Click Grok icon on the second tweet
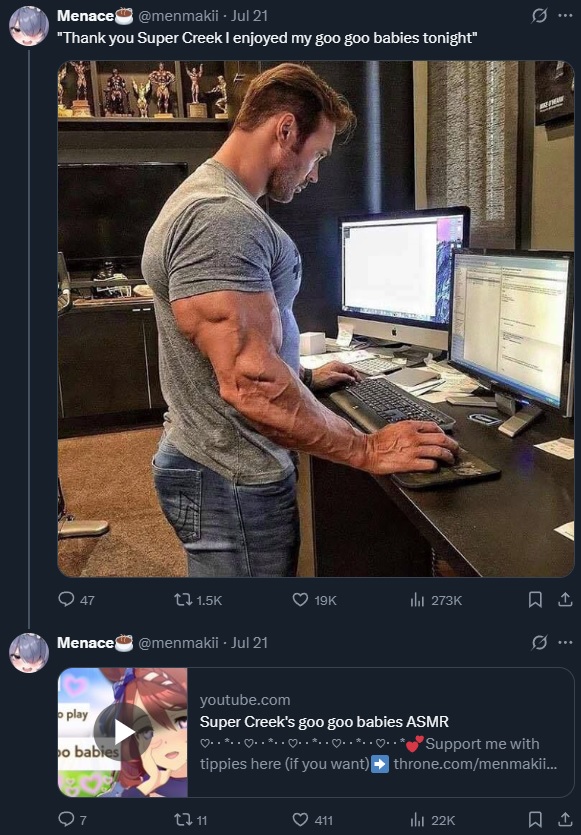This screenshot has height=835, width=581. click(x=539, y=643)
